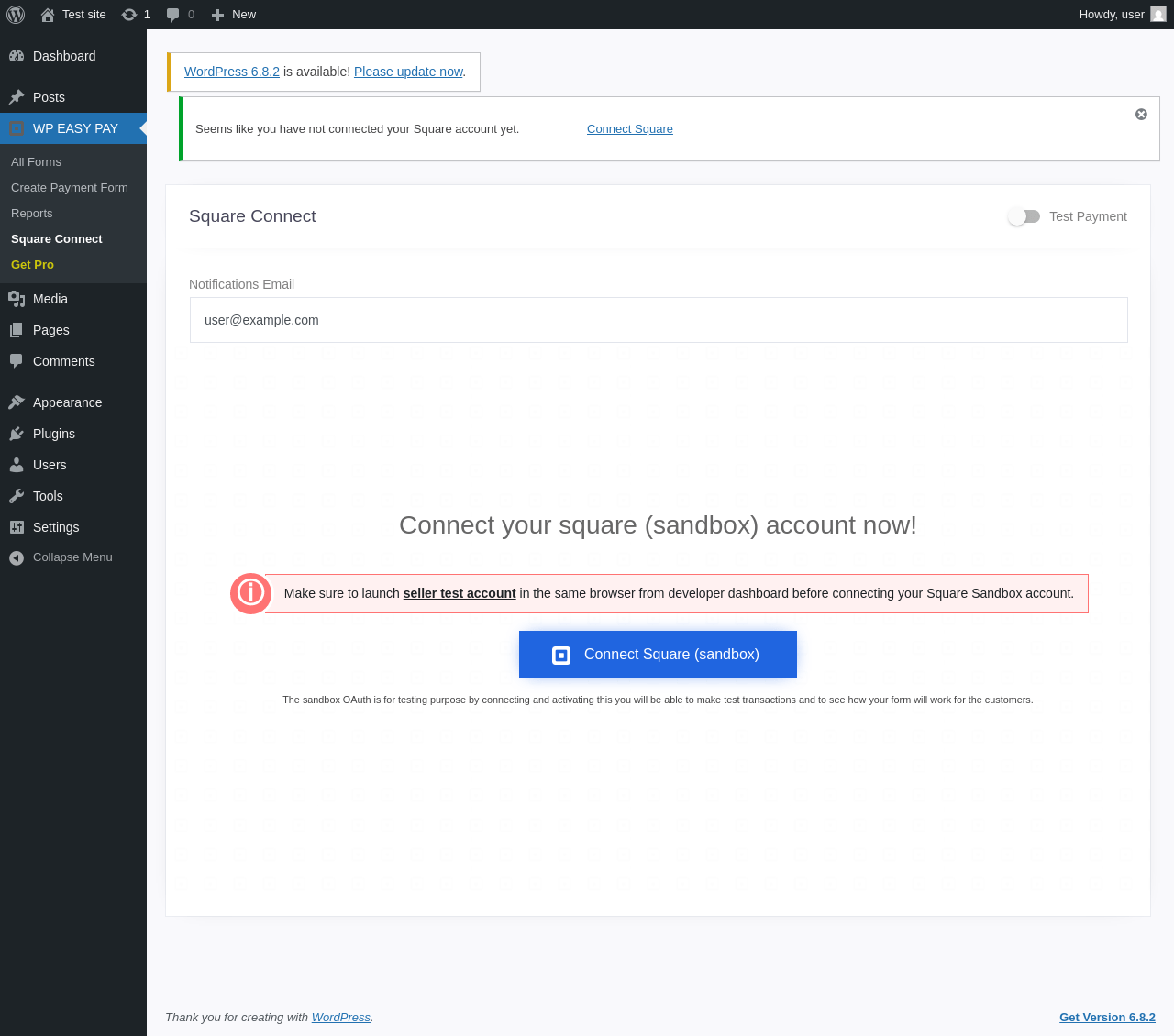The image size is (1174, 1036).
Task: Click the user avatar next to Howdy
Action: coord(1158,15)
